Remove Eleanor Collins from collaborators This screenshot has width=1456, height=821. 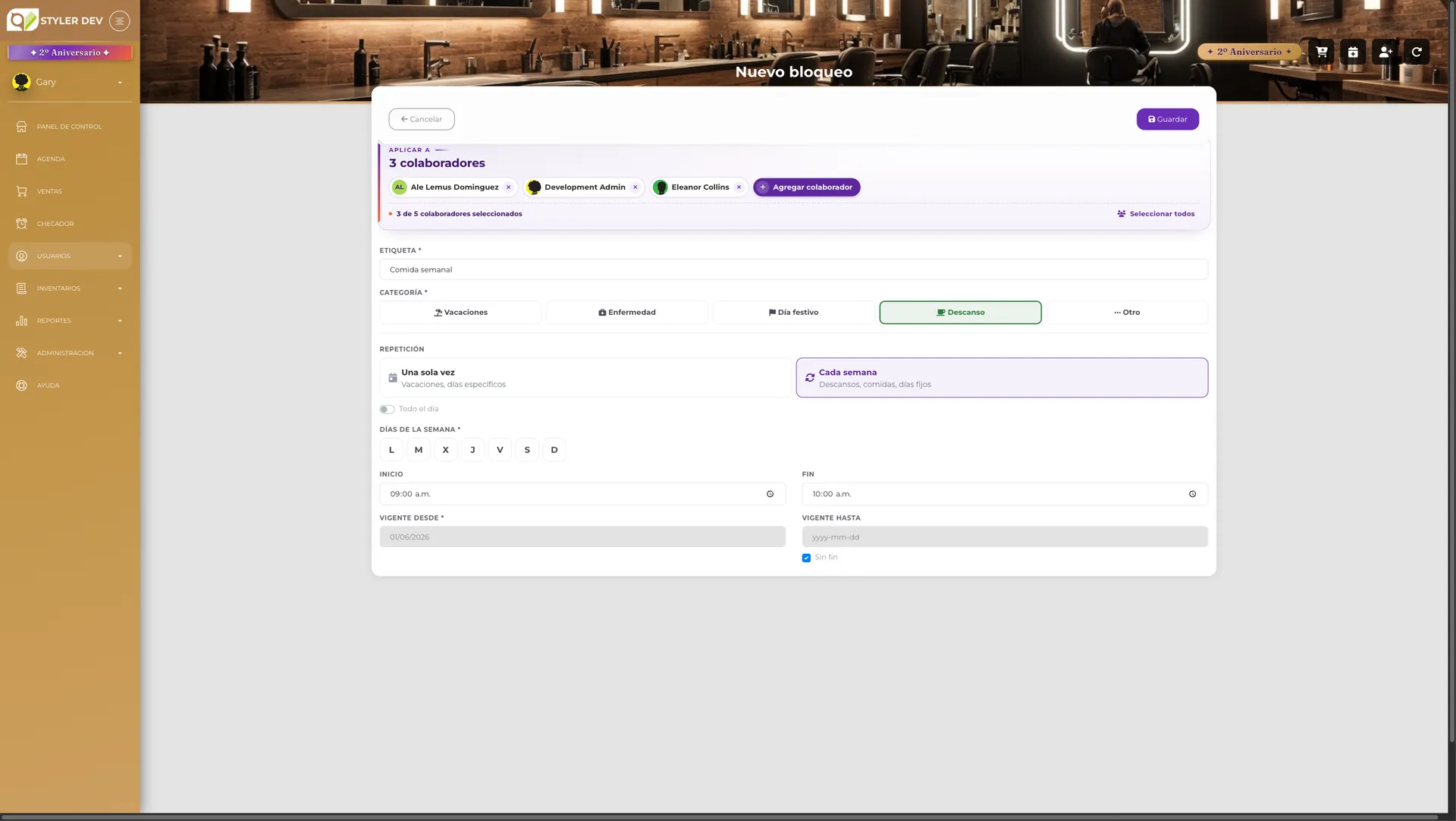(739, 187)
